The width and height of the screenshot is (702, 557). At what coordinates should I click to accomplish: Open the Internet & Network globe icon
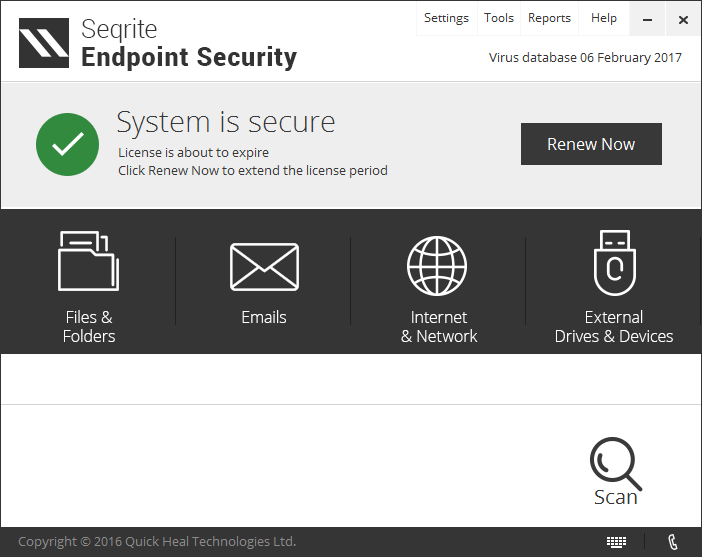pyautogui.click(x=438, y=266)
